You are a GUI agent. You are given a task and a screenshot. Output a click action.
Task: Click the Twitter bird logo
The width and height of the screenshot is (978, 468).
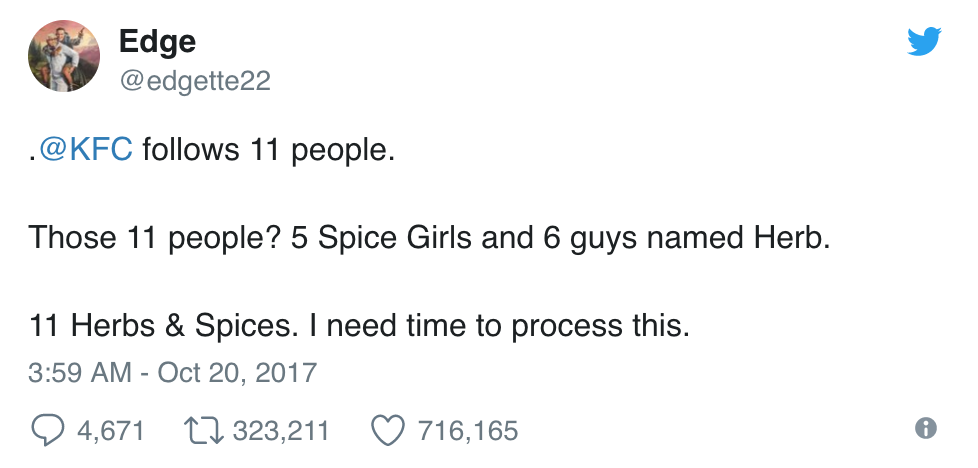[x=924, y=41]
